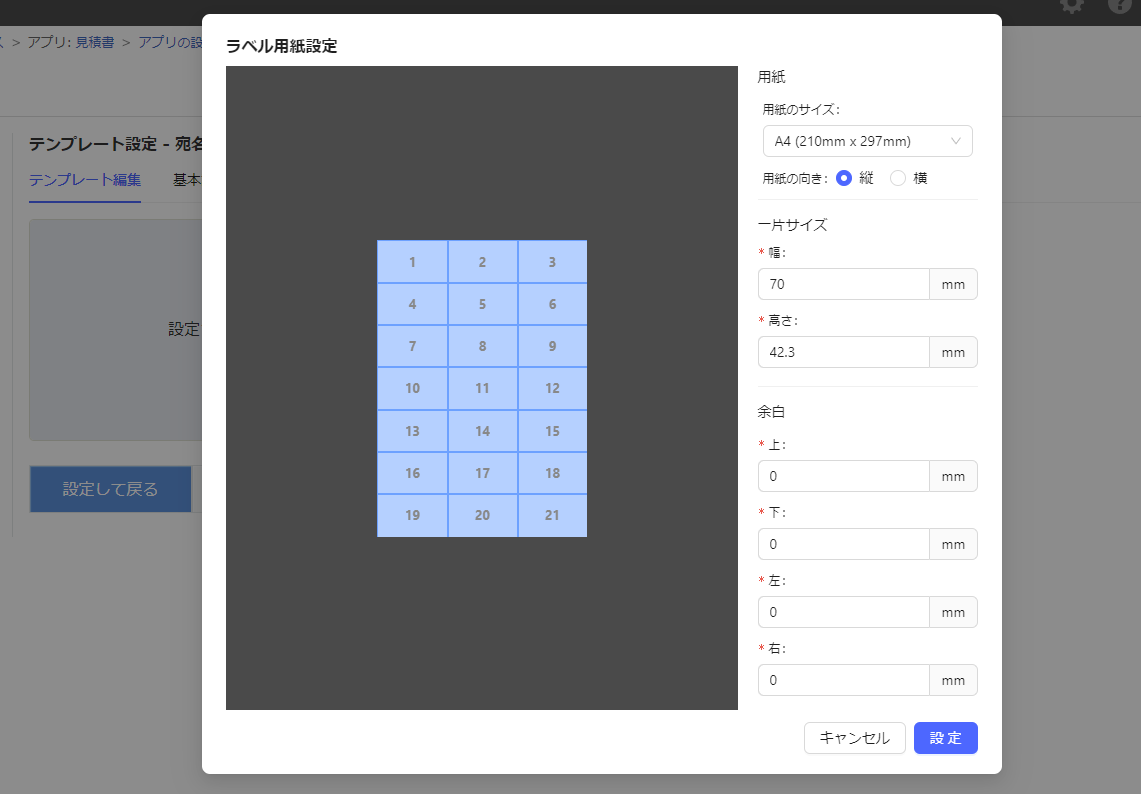
Task: Select the 縦 portrait orientation radio
Action: [x=843, y=178]
